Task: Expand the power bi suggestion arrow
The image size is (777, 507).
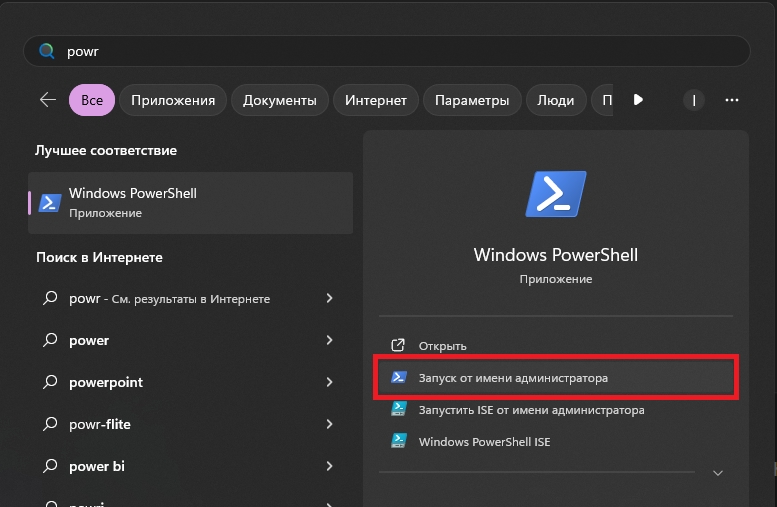Action: click(329, 466)
